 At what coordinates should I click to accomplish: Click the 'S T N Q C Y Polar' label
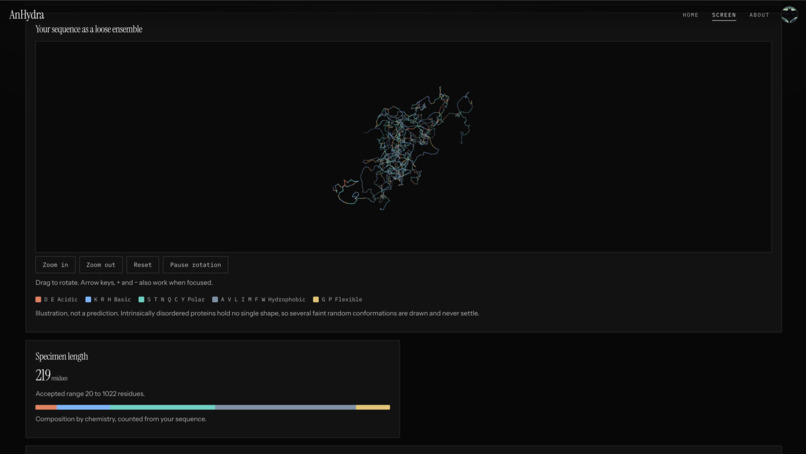176,299
